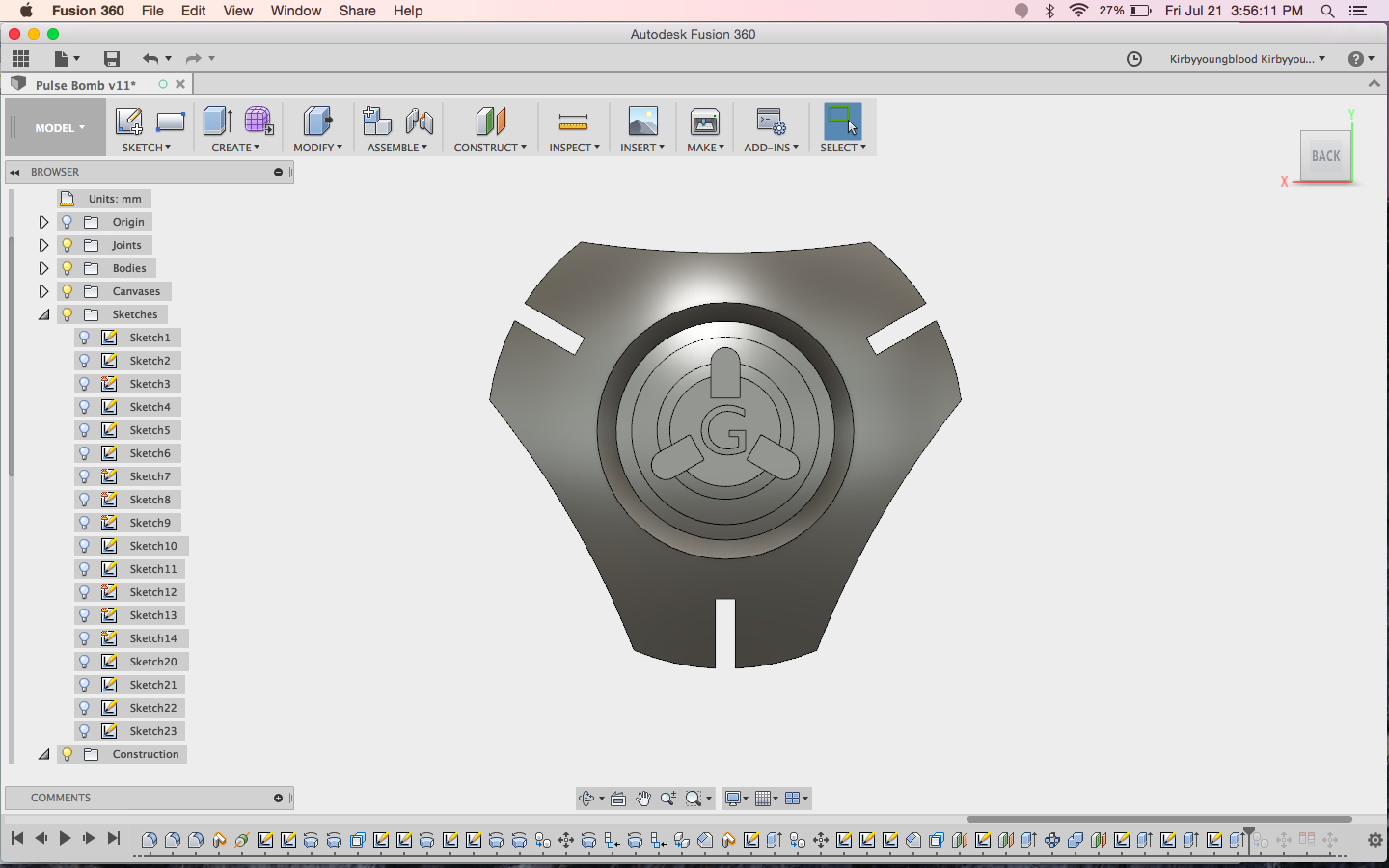
Task: Open the data panel grid icon
Action: coord(20,58)
